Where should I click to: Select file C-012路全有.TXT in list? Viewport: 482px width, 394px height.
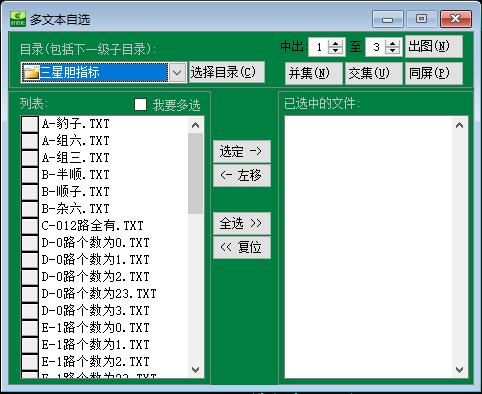pos(93,226)
